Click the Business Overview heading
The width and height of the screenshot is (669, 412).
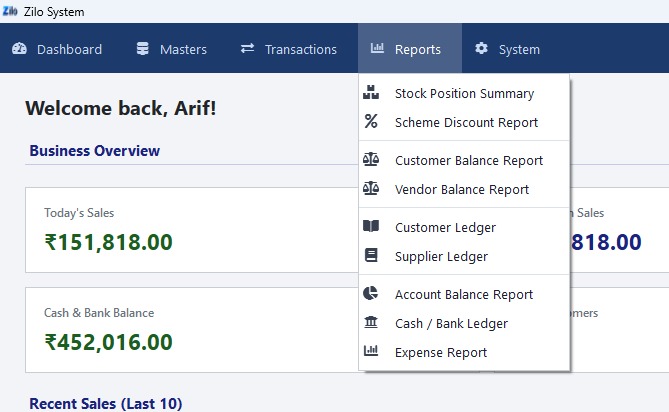94,151
